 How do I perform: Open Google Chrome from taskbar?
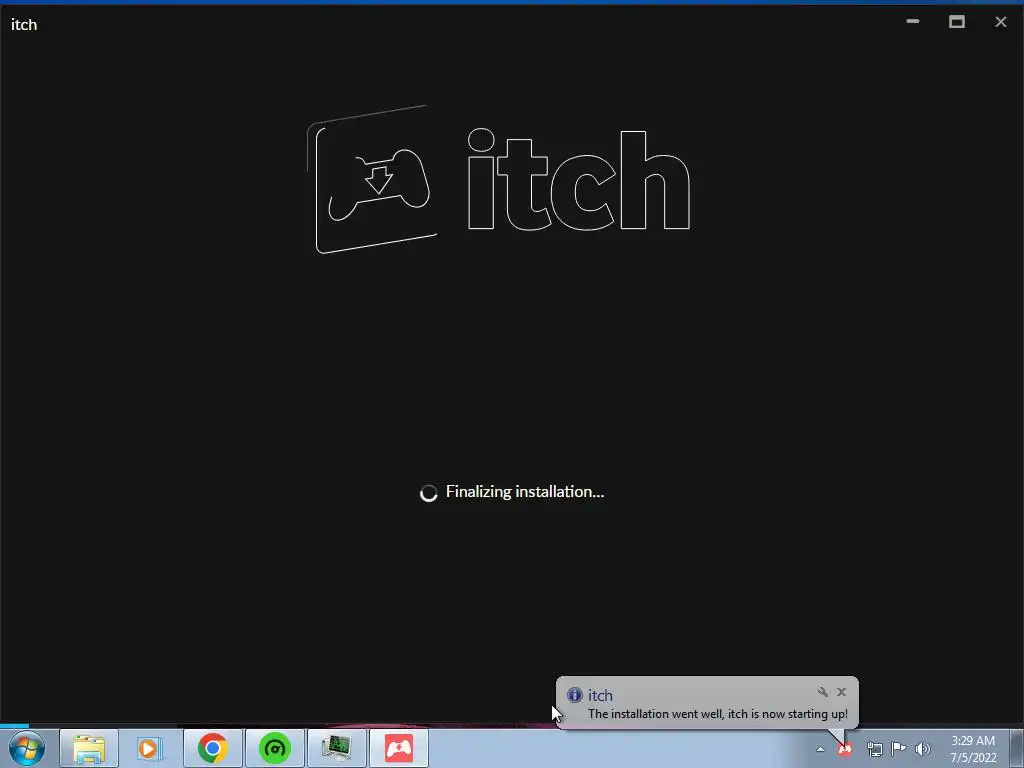tap(213, 748)
